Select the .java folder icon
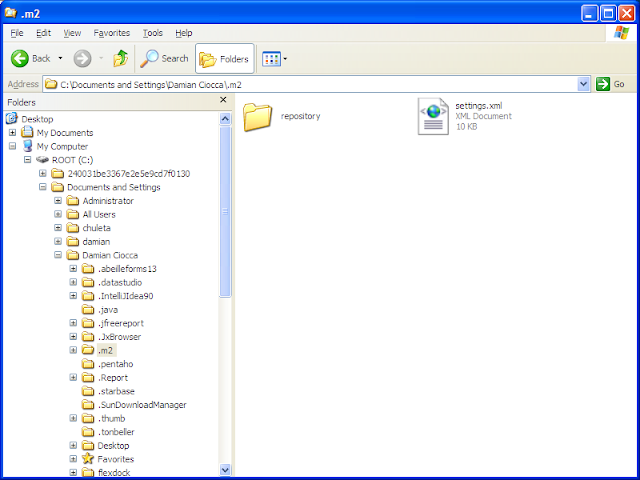Image resolution: width=640 pixels, height=480 pixels. coord(88,309)
